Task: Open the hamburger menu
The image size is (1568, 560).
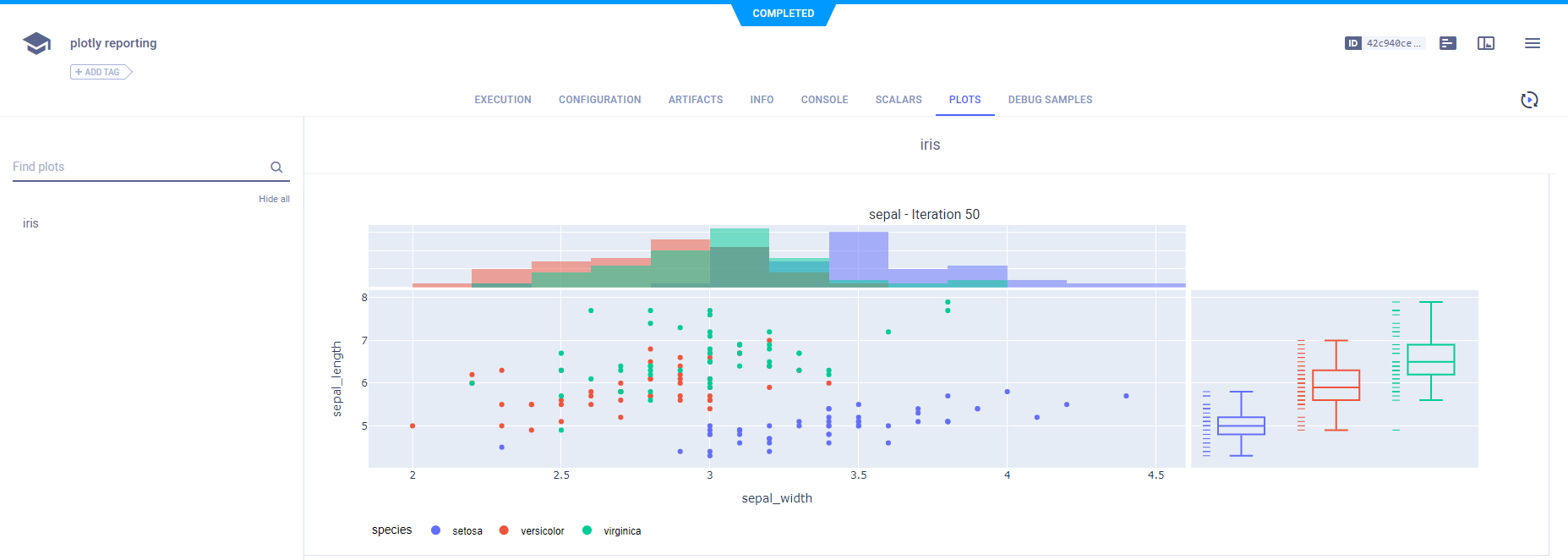Action: 1532,43
